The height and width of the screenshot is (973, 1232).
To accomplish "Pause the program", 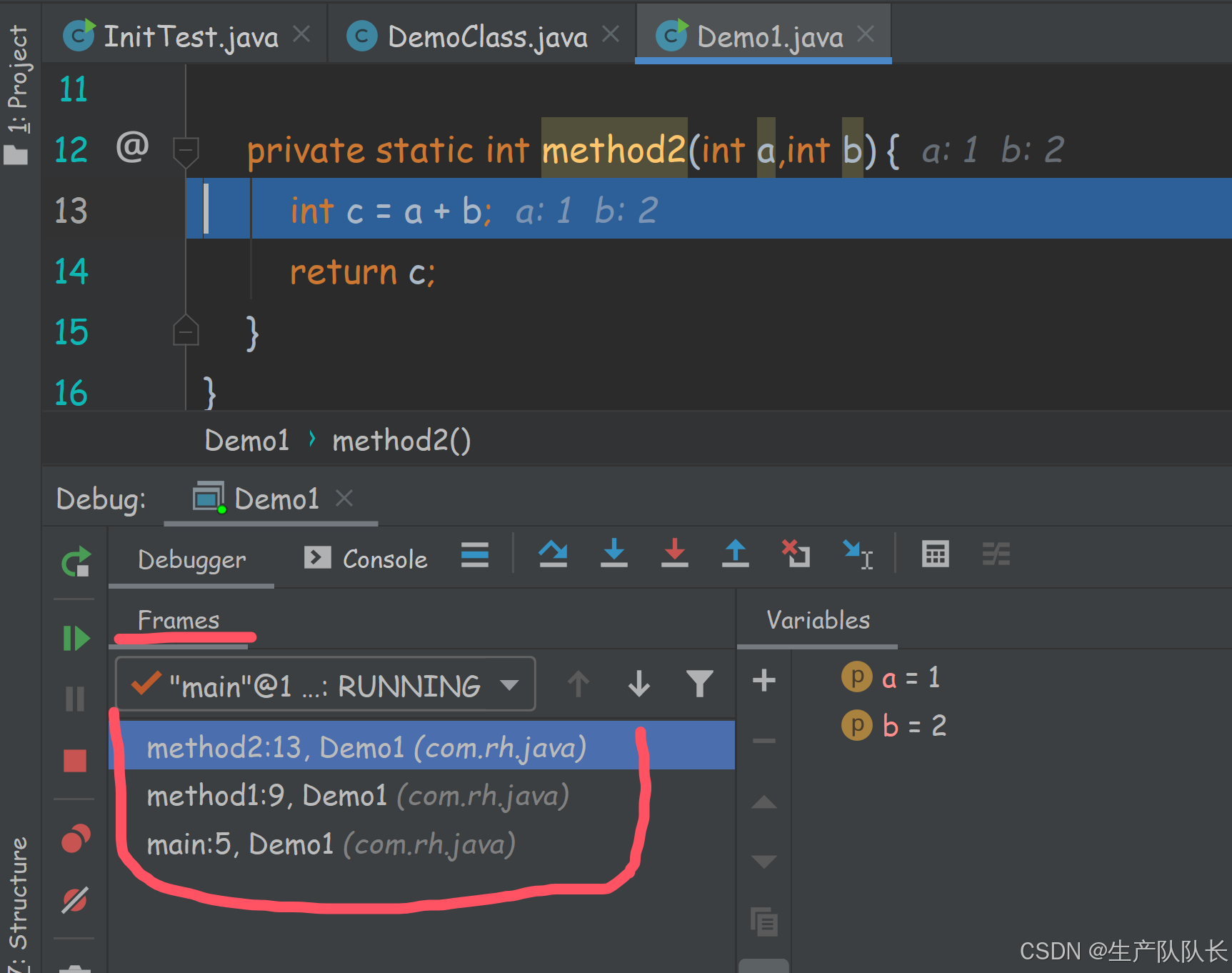I will pyautogui.click(x=75, y=699).
